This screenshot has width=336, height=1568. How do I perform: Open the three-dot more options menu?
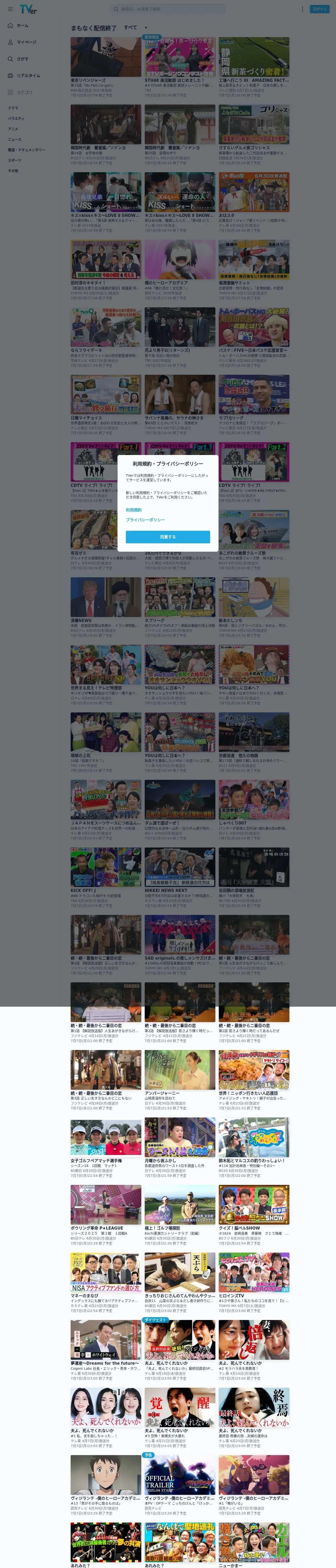[x=302, y=9]
